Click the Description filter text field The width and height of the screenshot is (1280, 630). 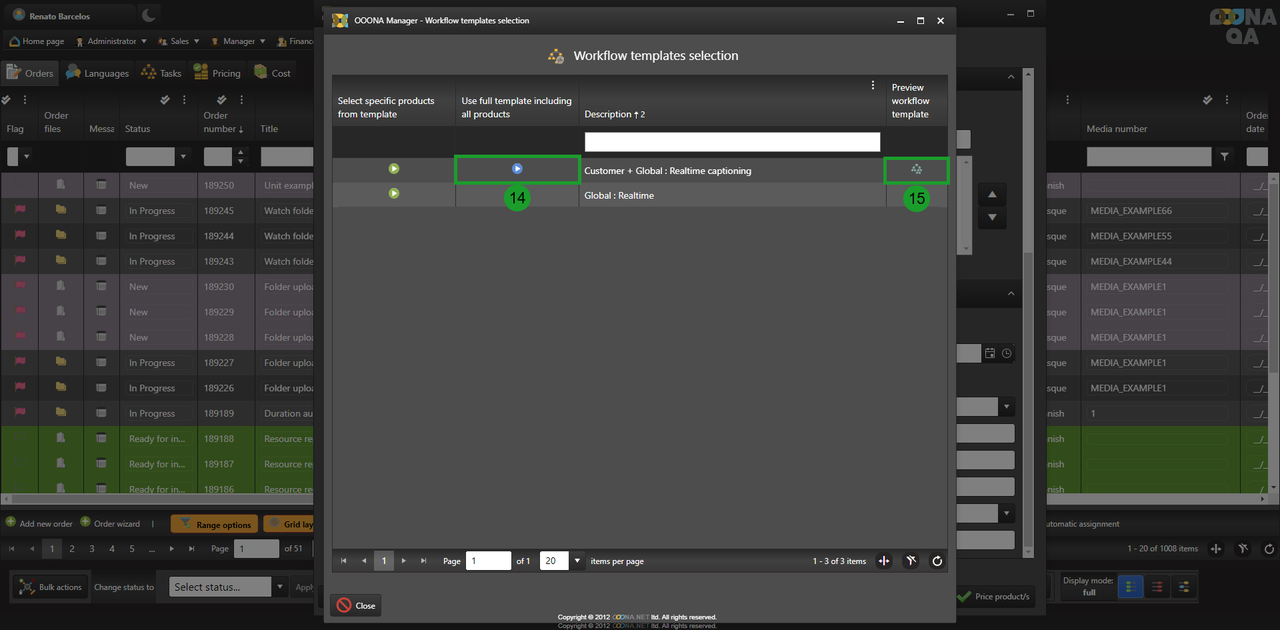[x=732, y=142]
